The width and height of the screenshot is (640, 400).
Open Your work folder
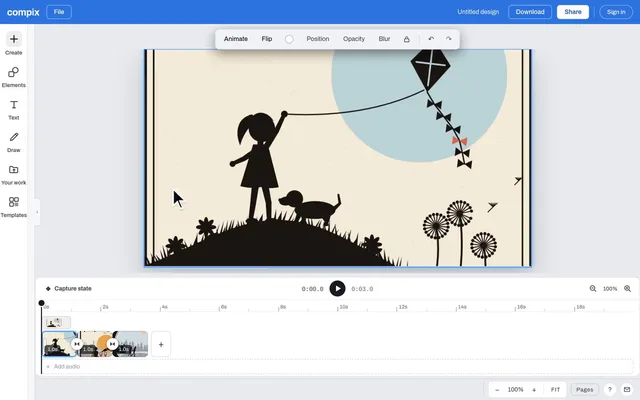click(x=13, y=174)
